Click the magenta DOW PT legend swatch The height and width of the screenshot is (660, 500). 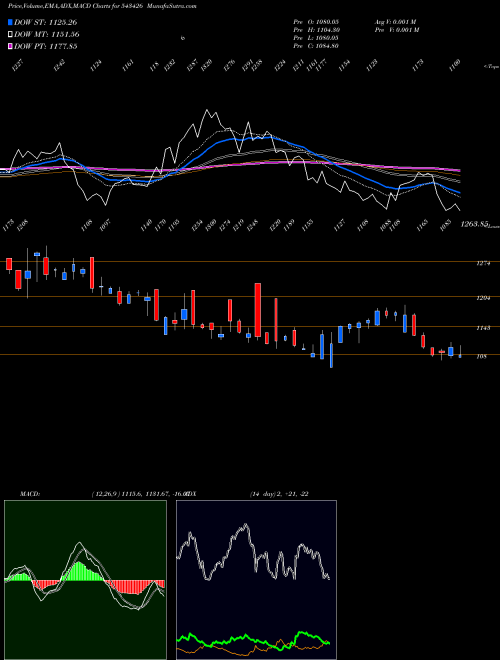click(x=10, y=46)
